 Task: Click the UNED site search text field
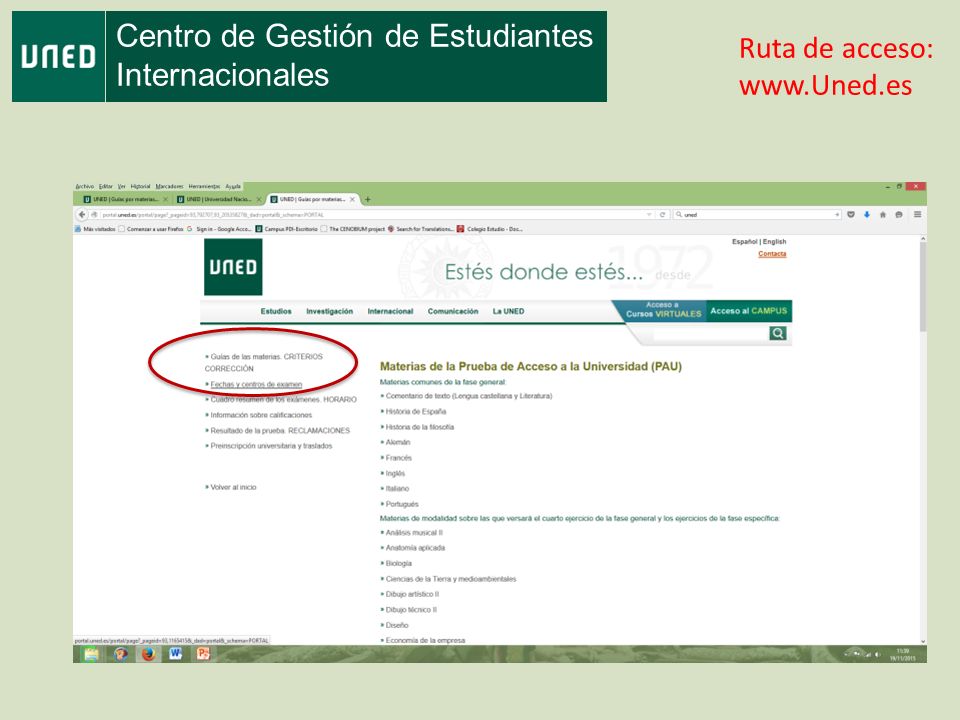click(709, 334)
